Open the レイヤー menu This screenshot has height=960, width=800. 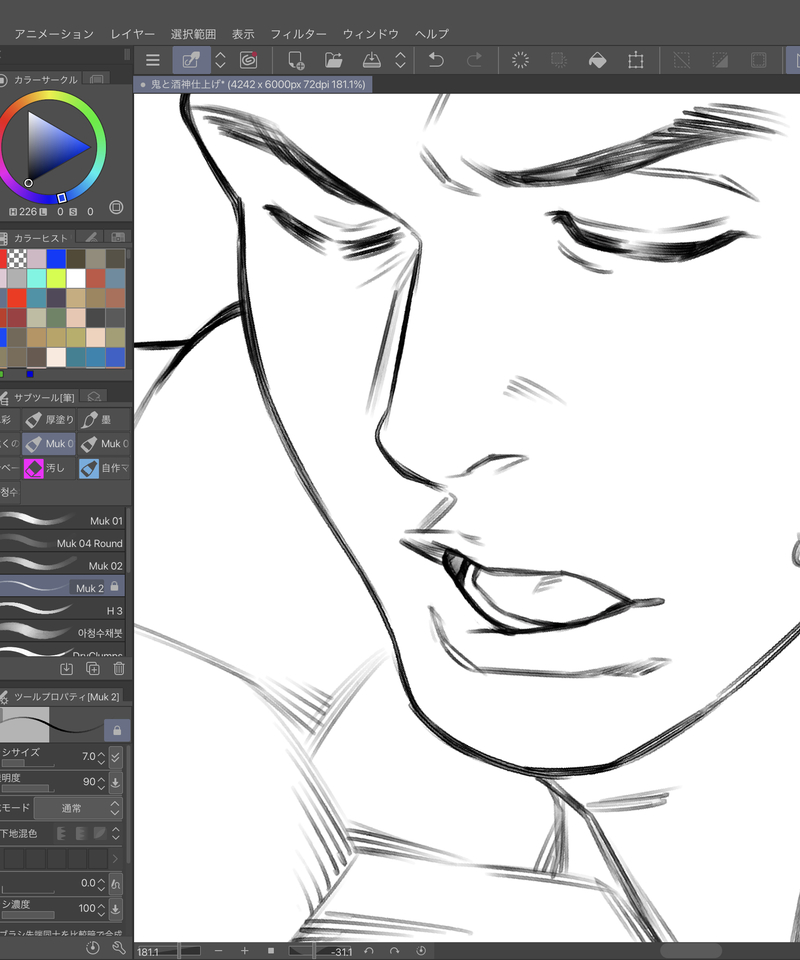pyautogui.click(x=132, y=34)
